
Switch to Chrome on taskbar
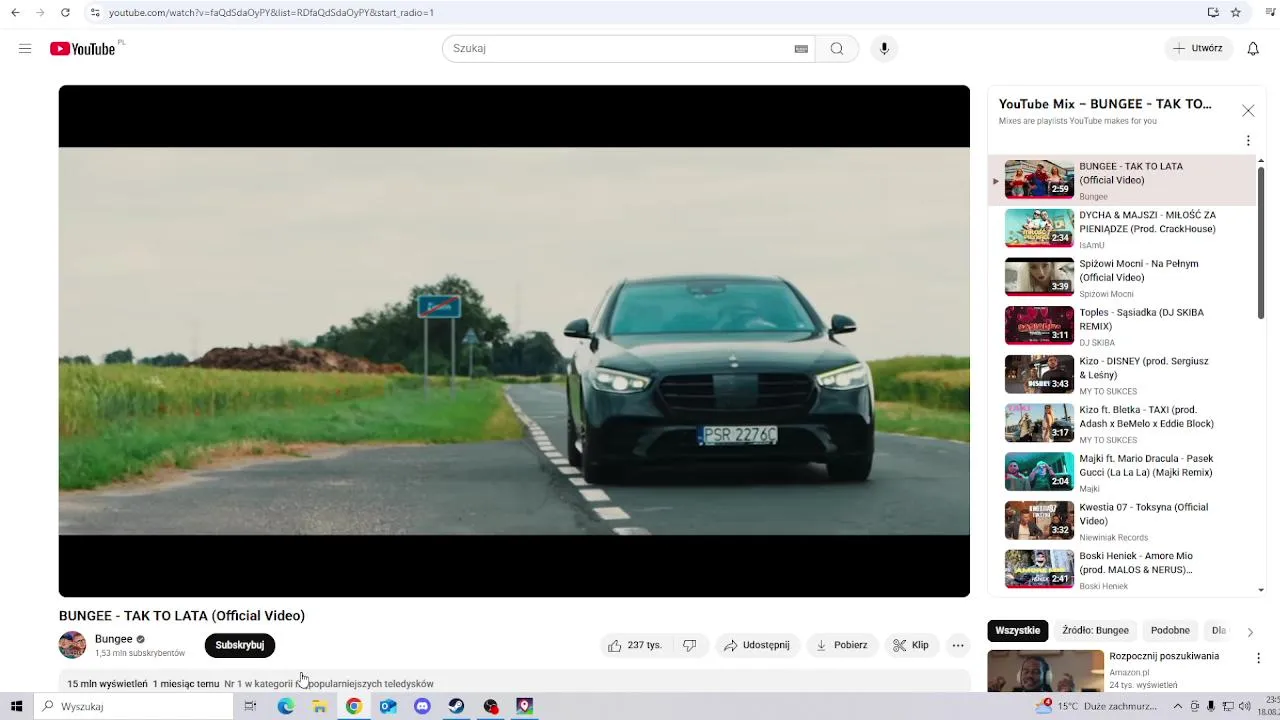(354, 706)
